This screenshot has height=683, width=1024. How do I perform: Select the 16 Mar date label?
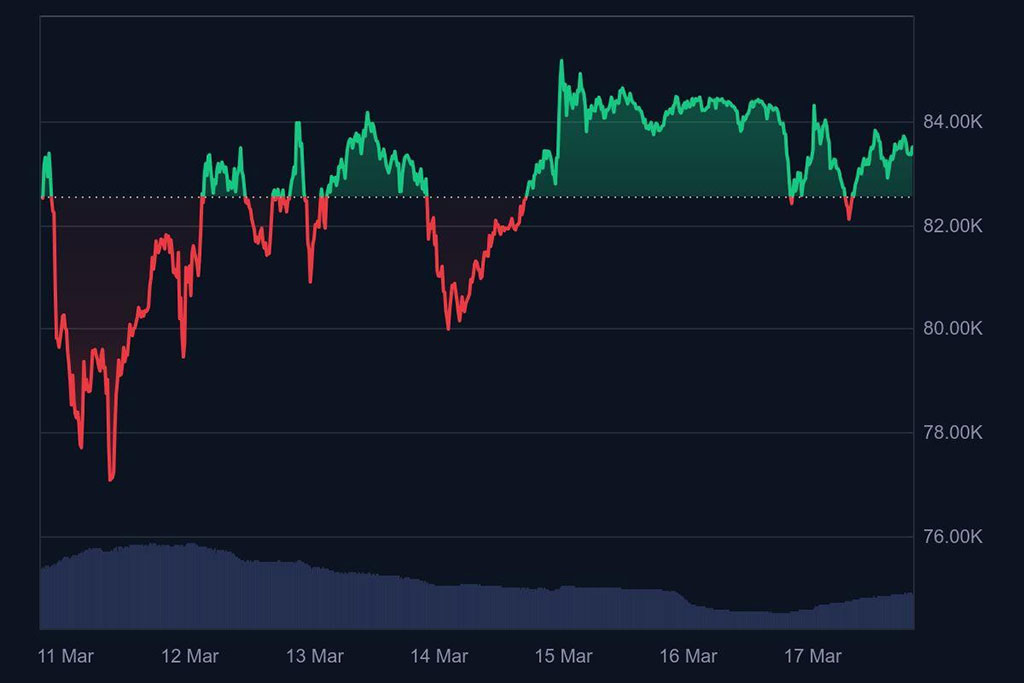688,656
